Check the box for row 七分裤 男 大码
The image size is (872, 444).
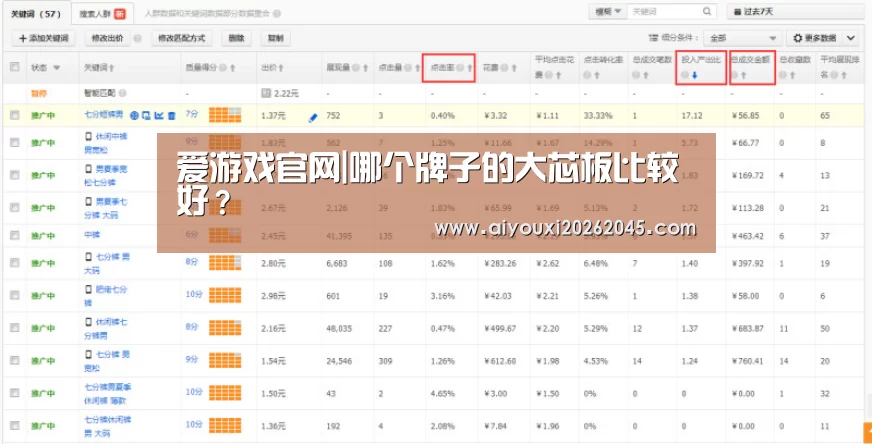(14, 263)
